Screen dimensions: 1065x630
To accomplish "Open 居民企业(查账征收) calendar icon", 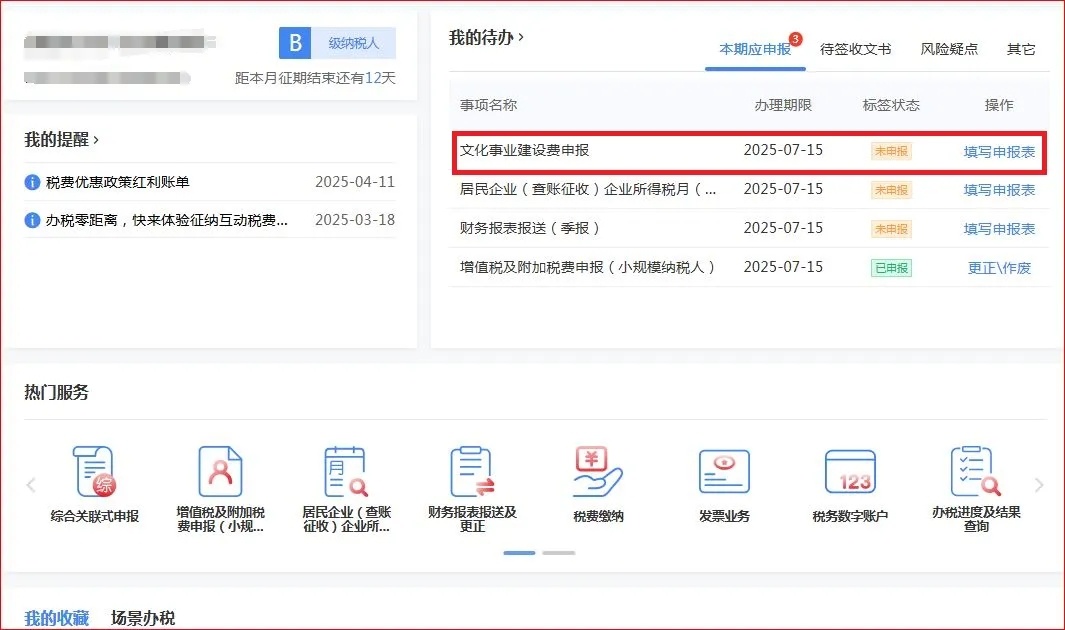I will pos(346,472).
